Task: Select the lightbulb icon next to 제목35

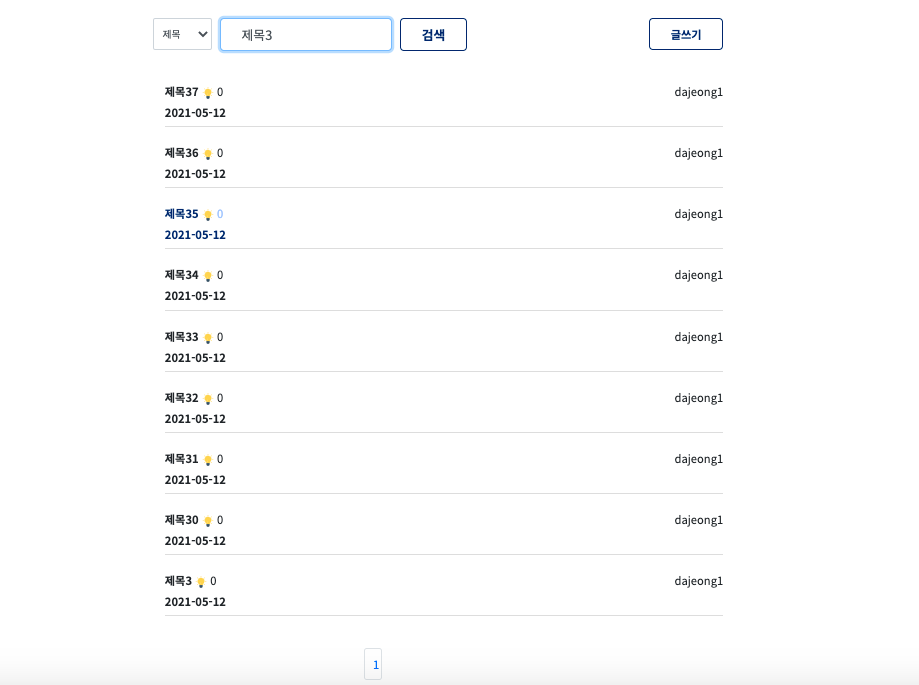Action: [x=207, y=214]
